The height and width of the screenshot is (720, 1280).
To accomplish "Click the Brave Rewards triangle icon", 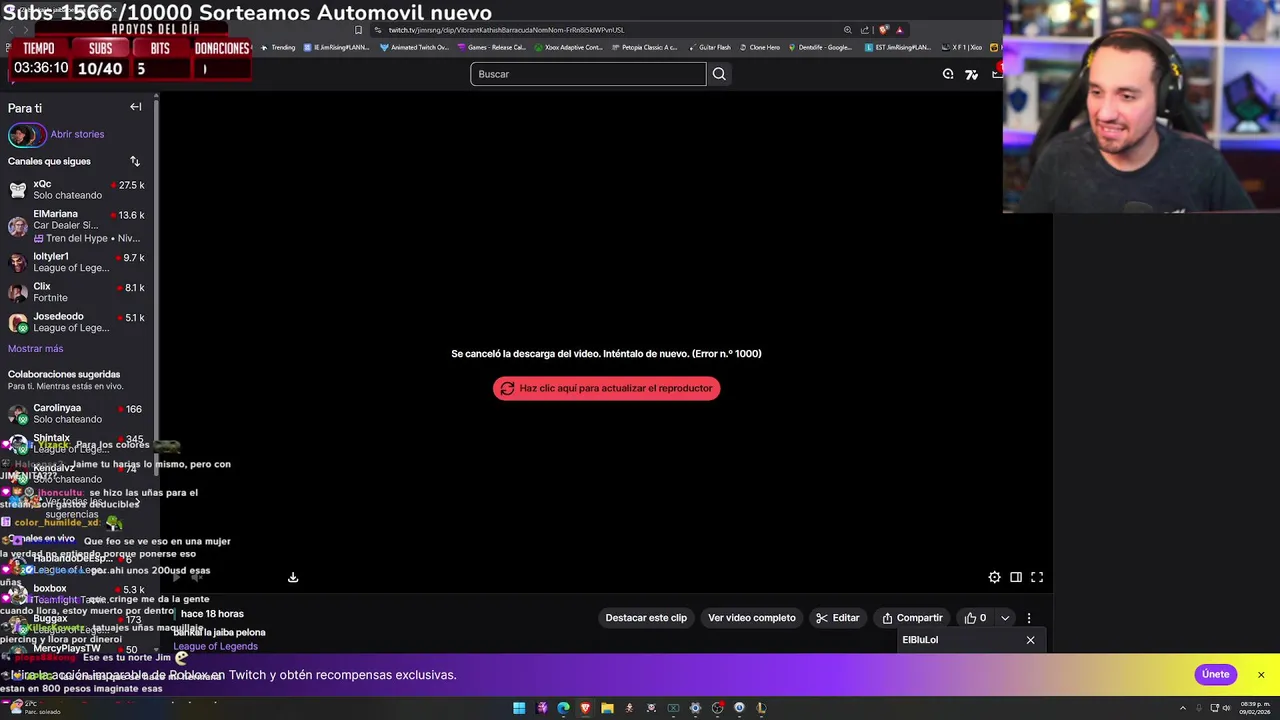I will 899,30.
